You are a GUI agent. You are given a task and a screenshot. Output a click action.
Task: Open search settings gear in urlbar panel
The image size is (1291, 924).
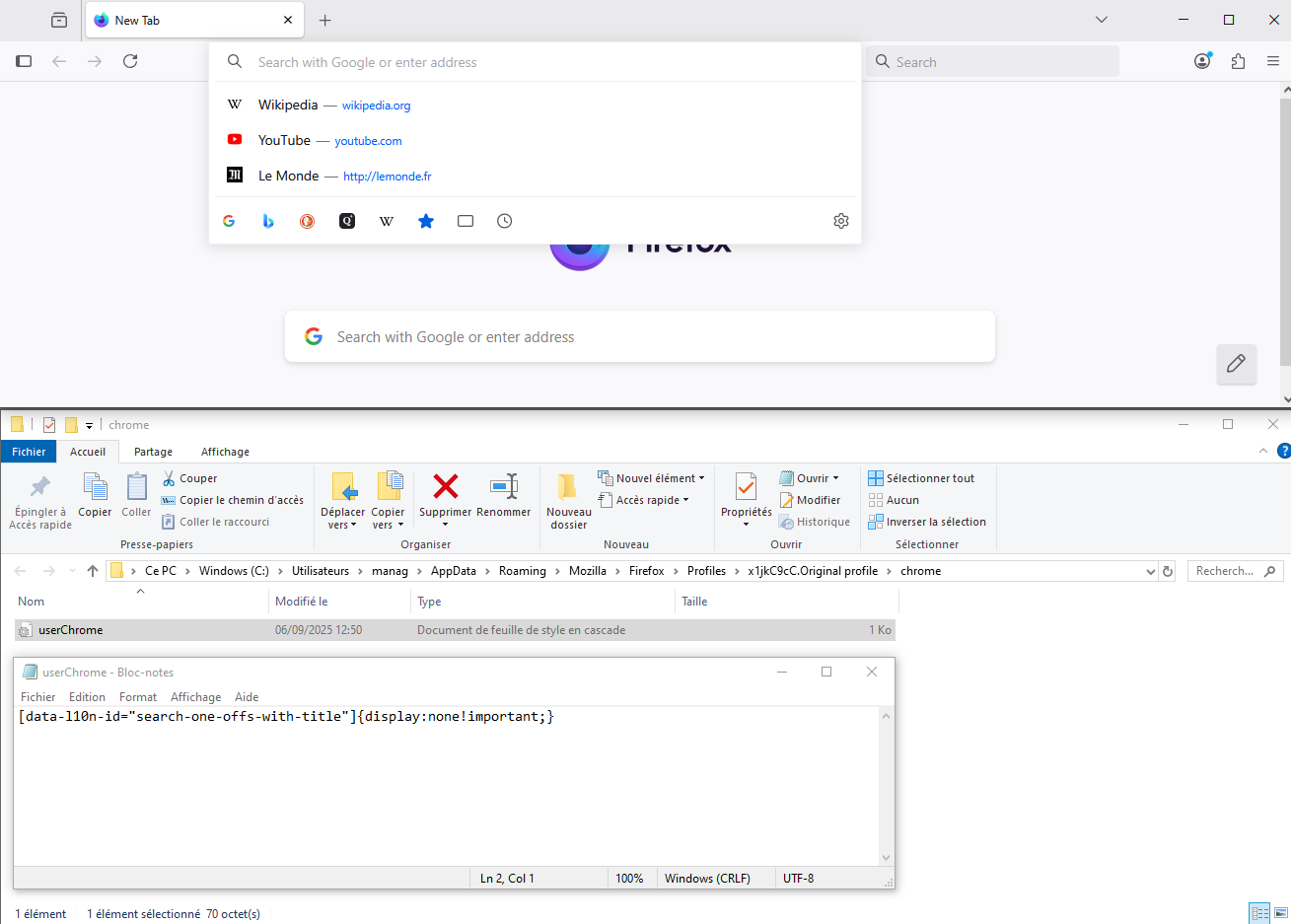pos(841,221)
